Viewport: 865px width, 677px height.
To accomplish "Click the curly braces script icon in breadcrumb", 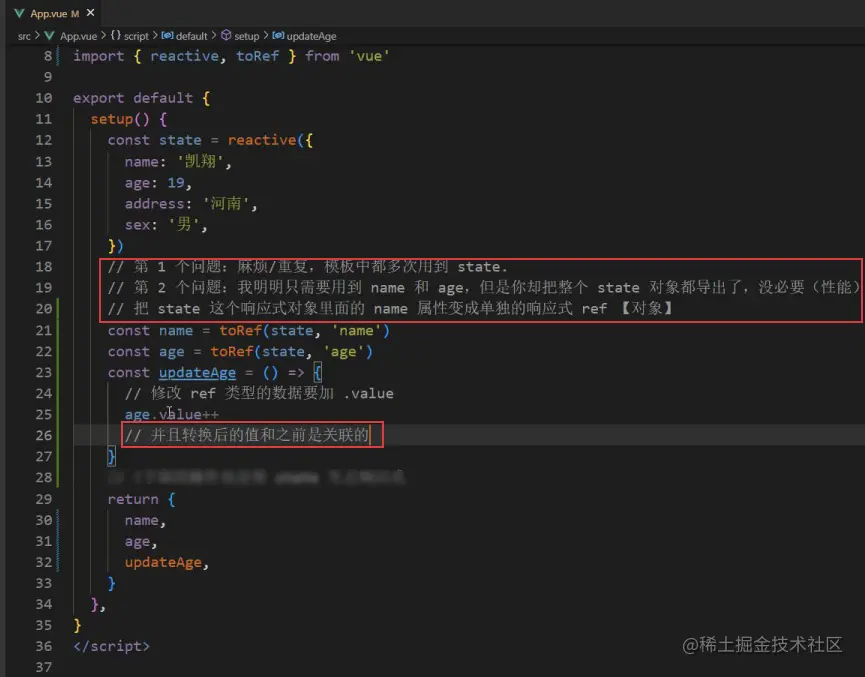I will pyautogui.click(x=115, y=35).
